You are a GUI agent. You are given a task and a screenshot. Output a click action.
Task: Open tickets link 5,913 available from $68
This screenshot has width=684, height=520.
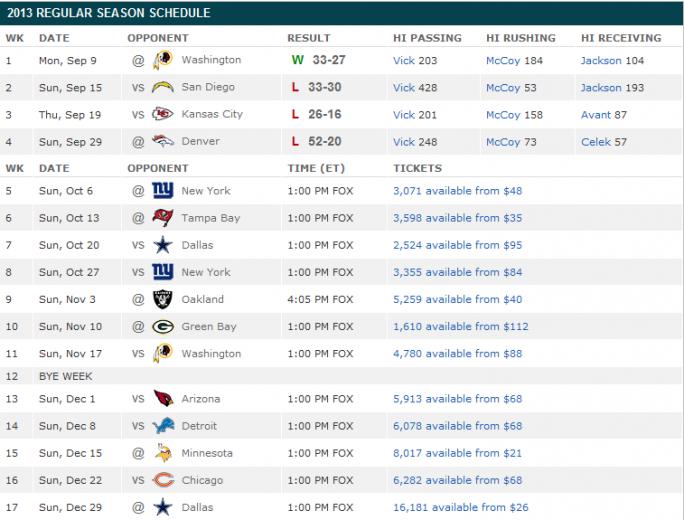point(458,399)
